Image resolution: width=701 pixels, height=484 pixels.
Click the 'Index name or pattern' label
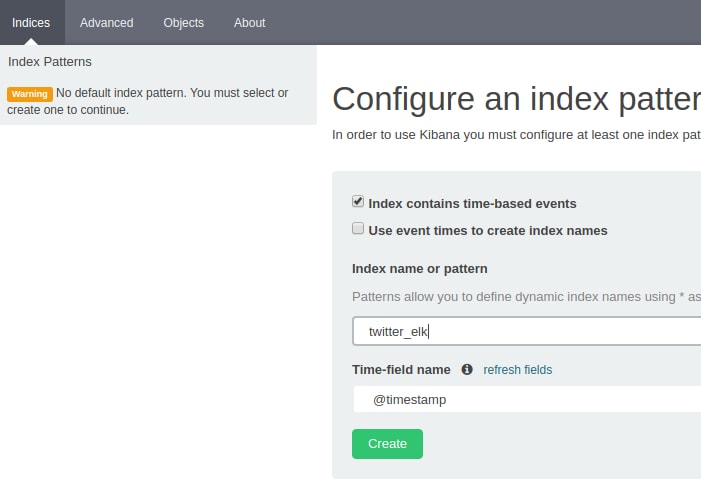click(x=419, y=269)
